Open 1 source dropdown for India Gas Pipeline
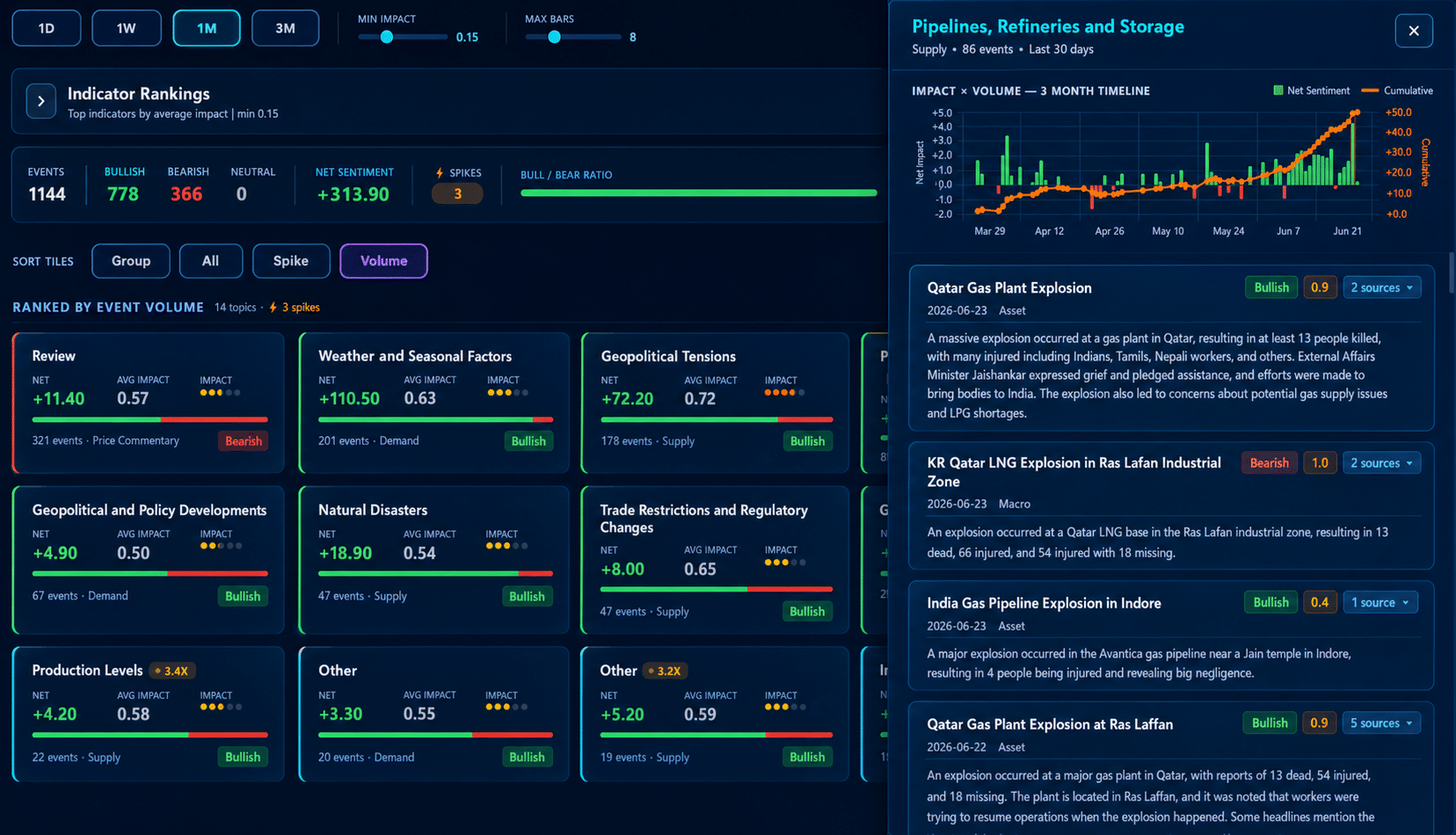 1380,602
